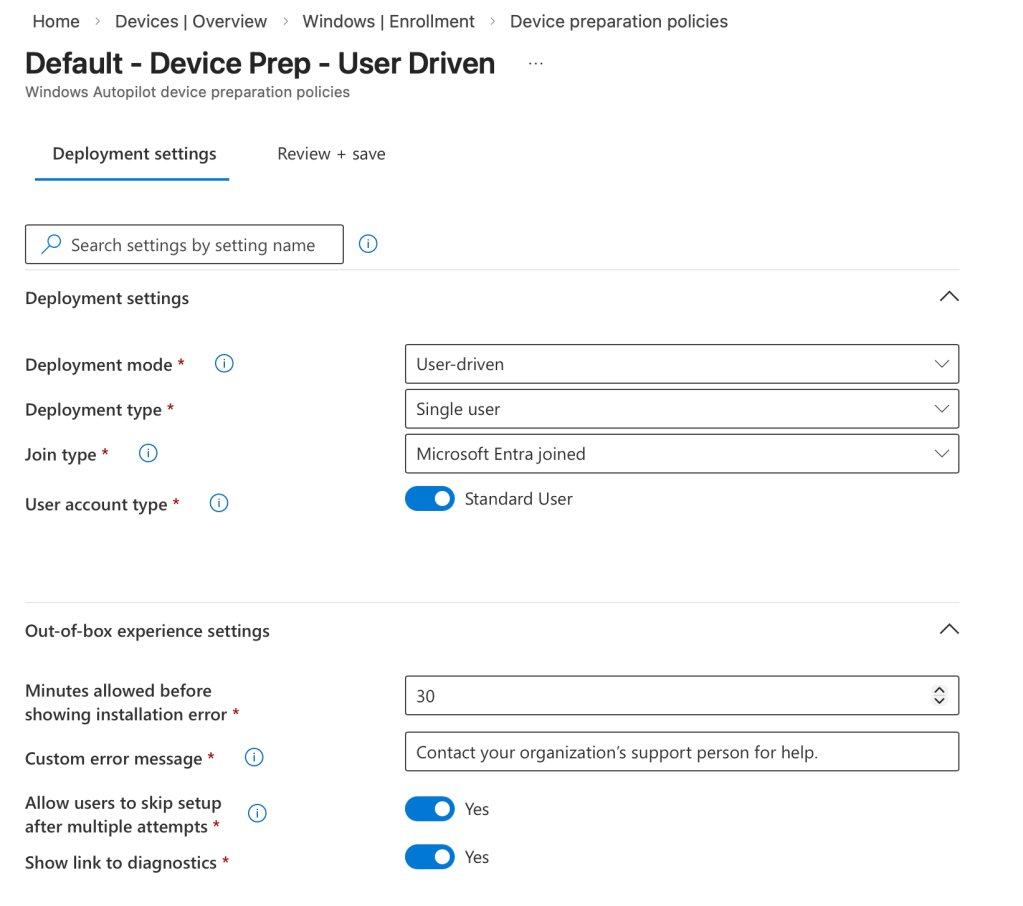Click info icon next to Custom error message

[254, 758]
